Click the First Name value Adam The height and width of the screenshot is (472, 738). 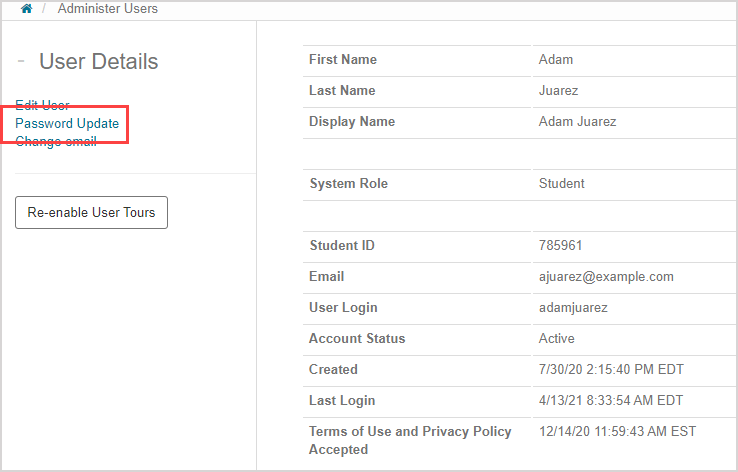(556, 60)
